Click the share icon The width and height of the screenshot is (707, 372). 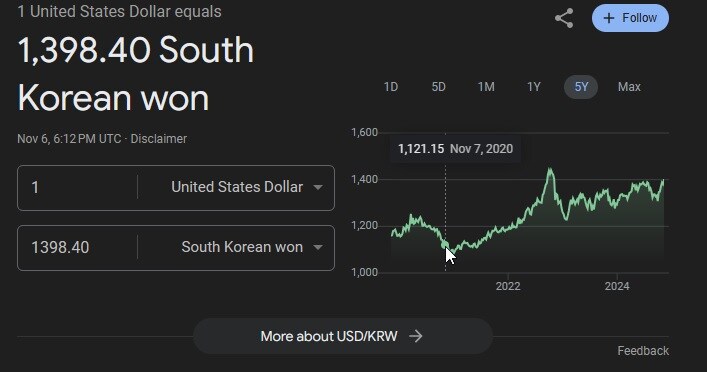click(x=564, y=18)
